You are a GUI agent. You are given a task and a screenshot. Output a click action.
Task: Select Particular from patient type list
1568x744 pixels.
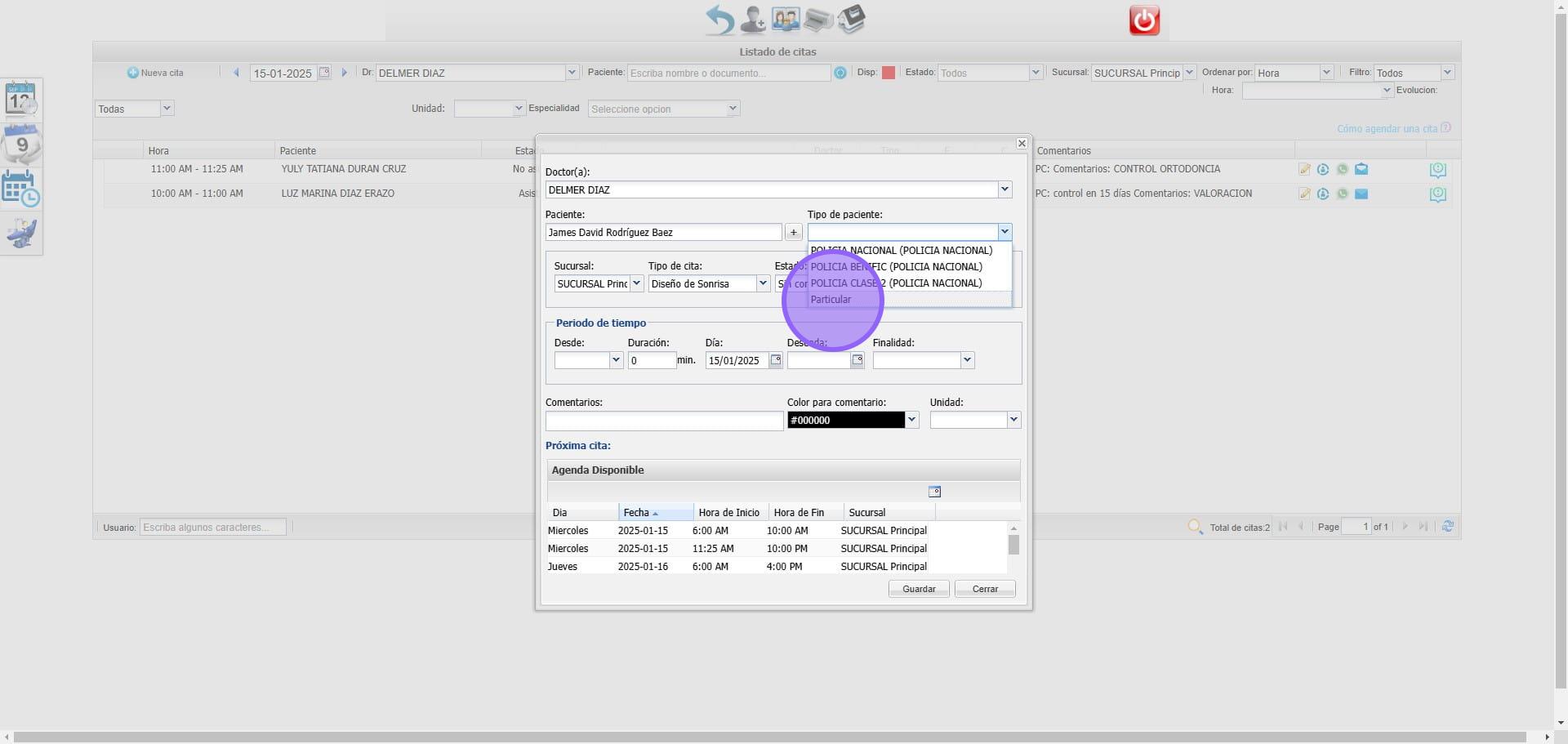coord(831,300)
